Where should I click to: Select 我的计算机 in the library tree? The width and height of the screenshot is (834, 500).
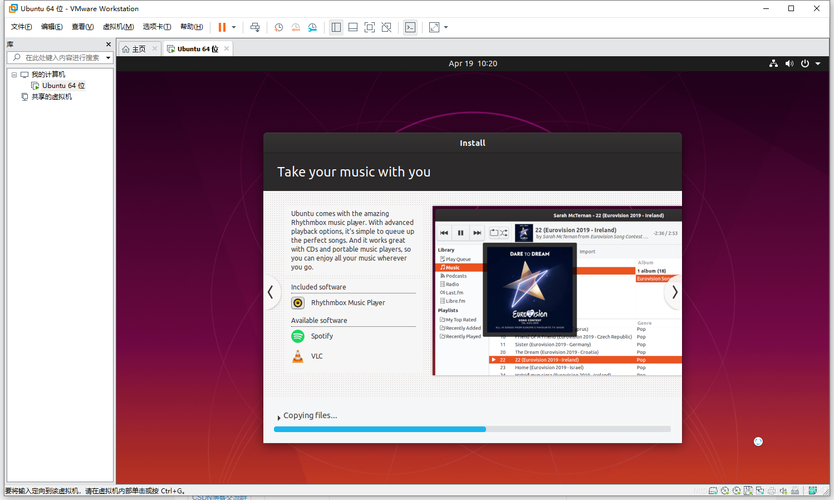48,74
